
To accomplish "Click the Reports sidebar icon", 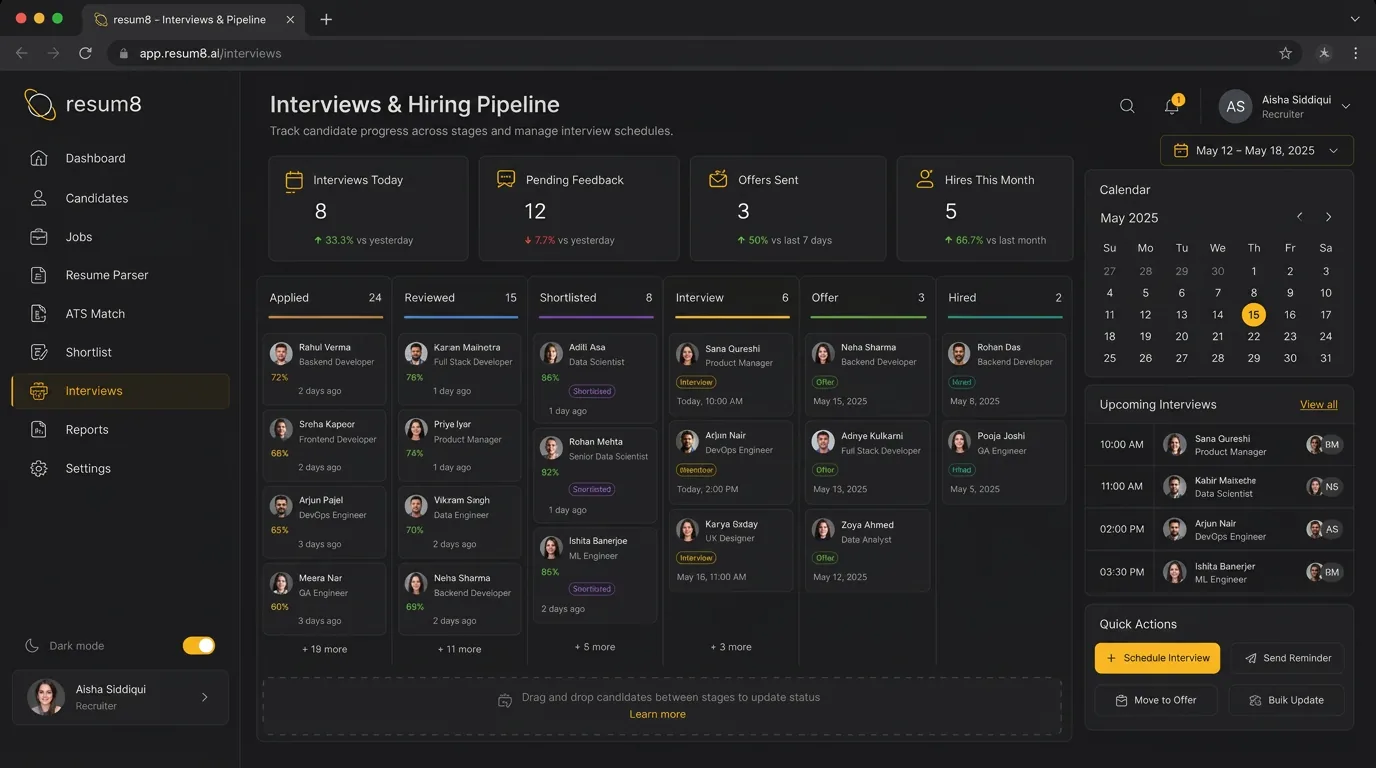I will coord(39,430).
